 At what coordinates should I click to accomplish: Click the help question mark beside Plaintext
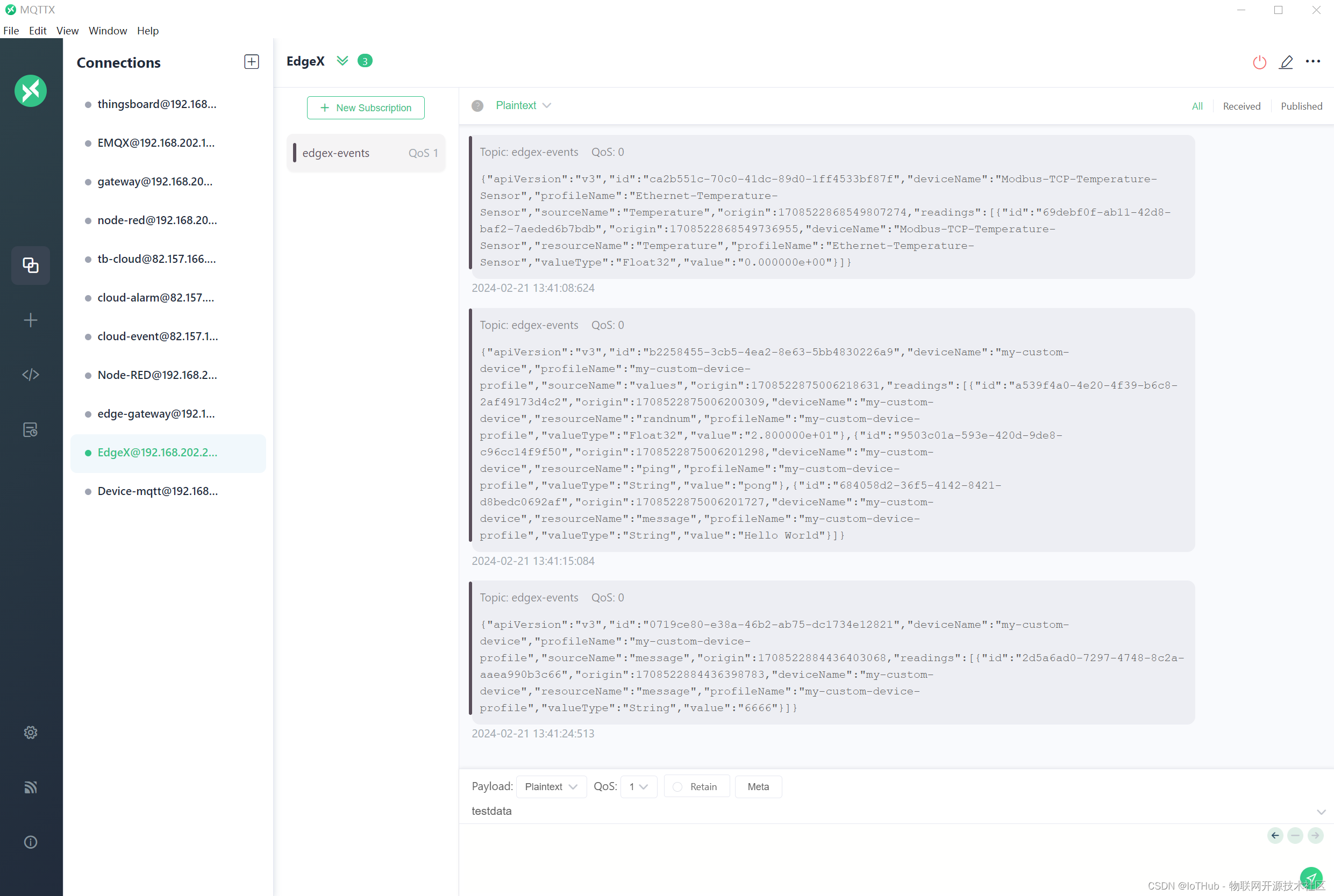pyautogui.click(x=477, y=106)
